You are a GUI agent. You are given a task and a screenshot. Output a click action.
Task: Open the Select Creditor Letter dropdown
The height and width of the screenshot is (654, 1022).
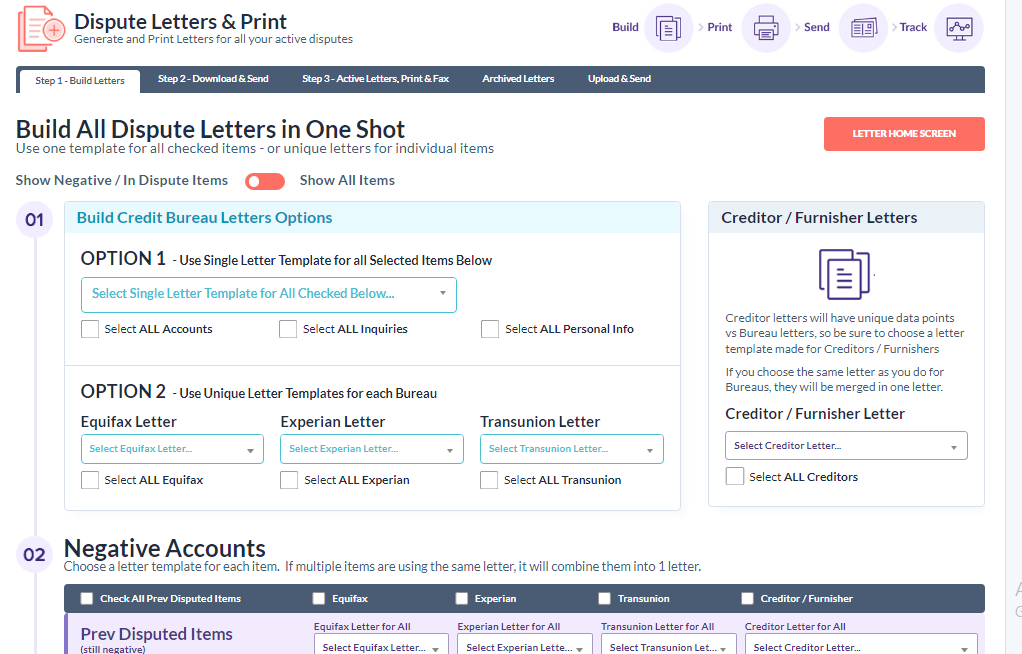click(845, 445)
